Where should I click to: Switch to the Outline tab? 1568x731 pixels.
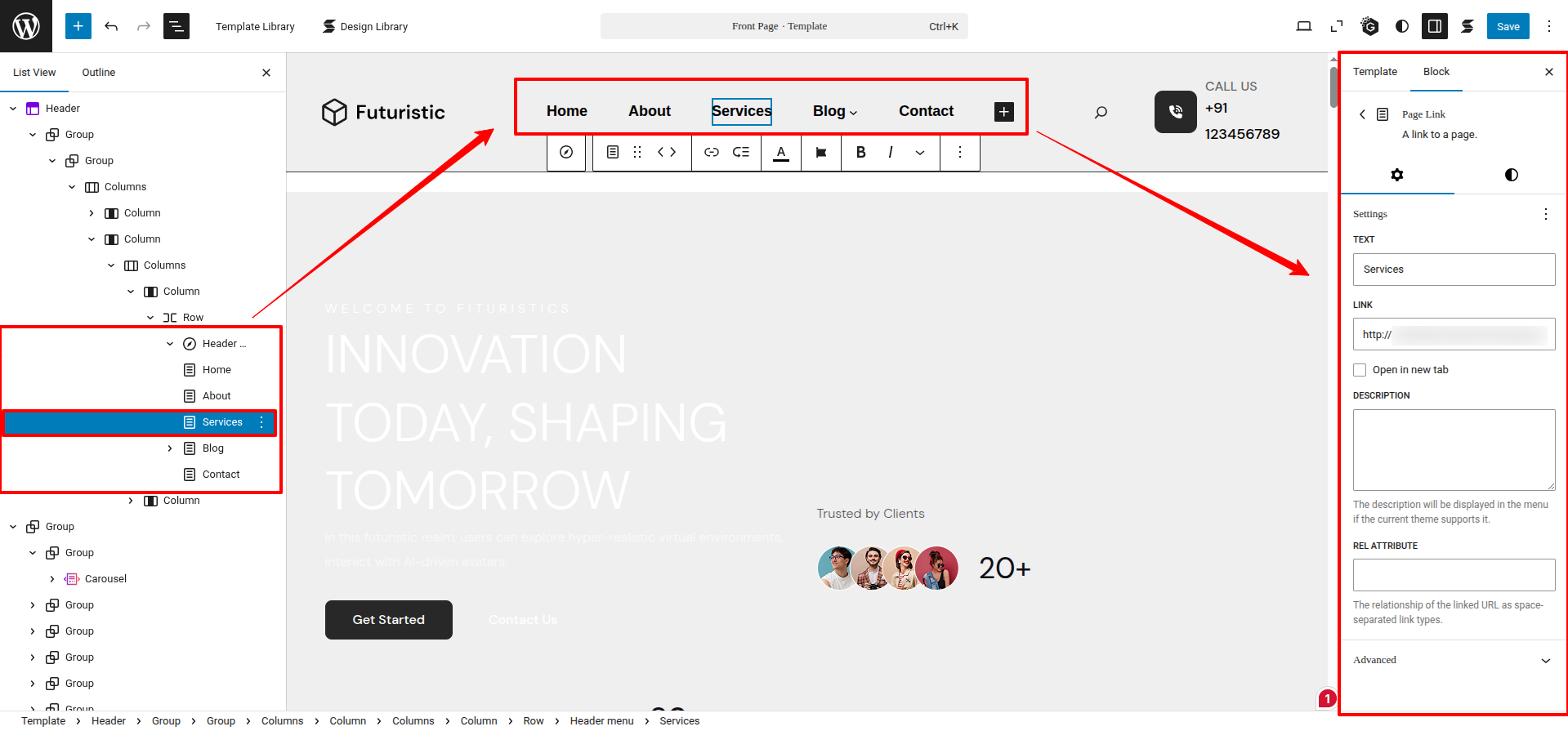(98, 73)
